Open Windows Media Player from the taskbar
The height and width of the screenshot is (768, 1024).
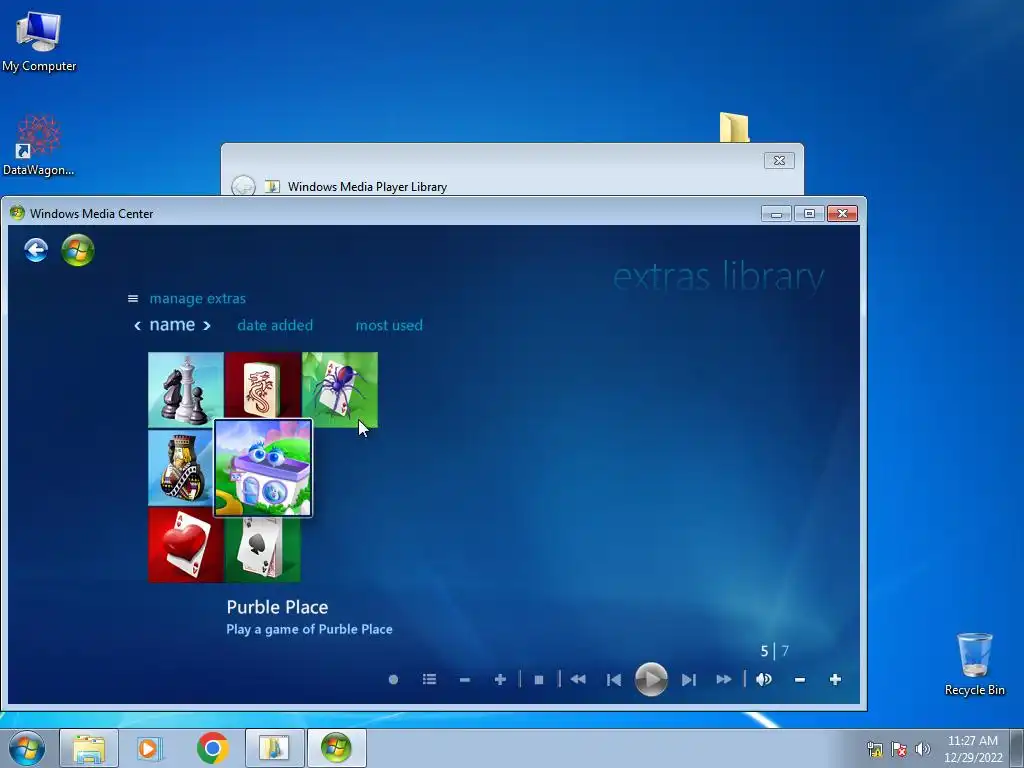pyautogui.click(x=150, y=748)
